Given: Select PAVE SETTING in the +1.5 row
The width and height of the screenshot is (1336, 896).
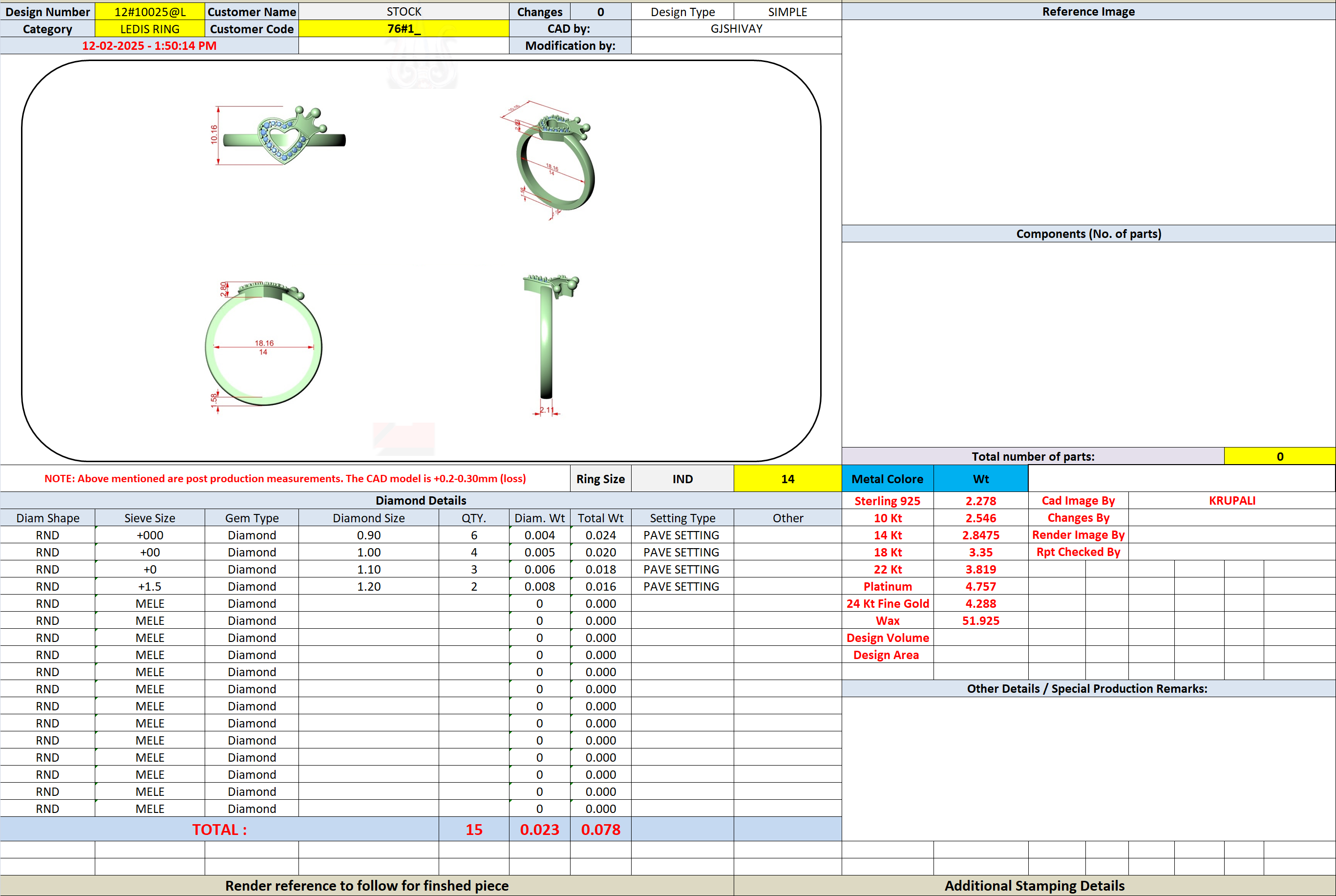Looking at the screenshot, I should coord(682,586).
